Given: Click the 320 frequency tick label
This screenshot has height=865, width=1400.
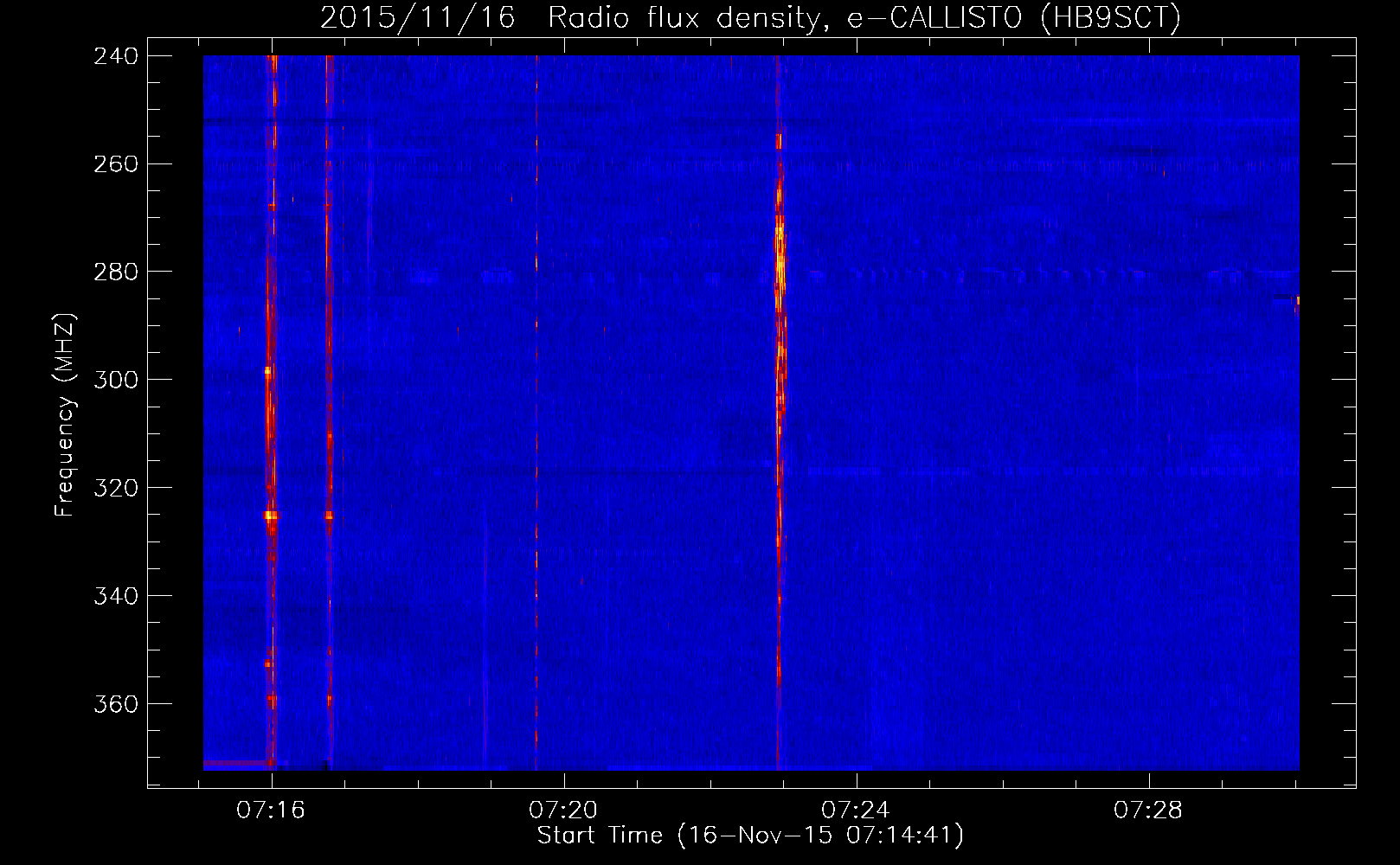Looking at the screenshot, I should 116,489.
